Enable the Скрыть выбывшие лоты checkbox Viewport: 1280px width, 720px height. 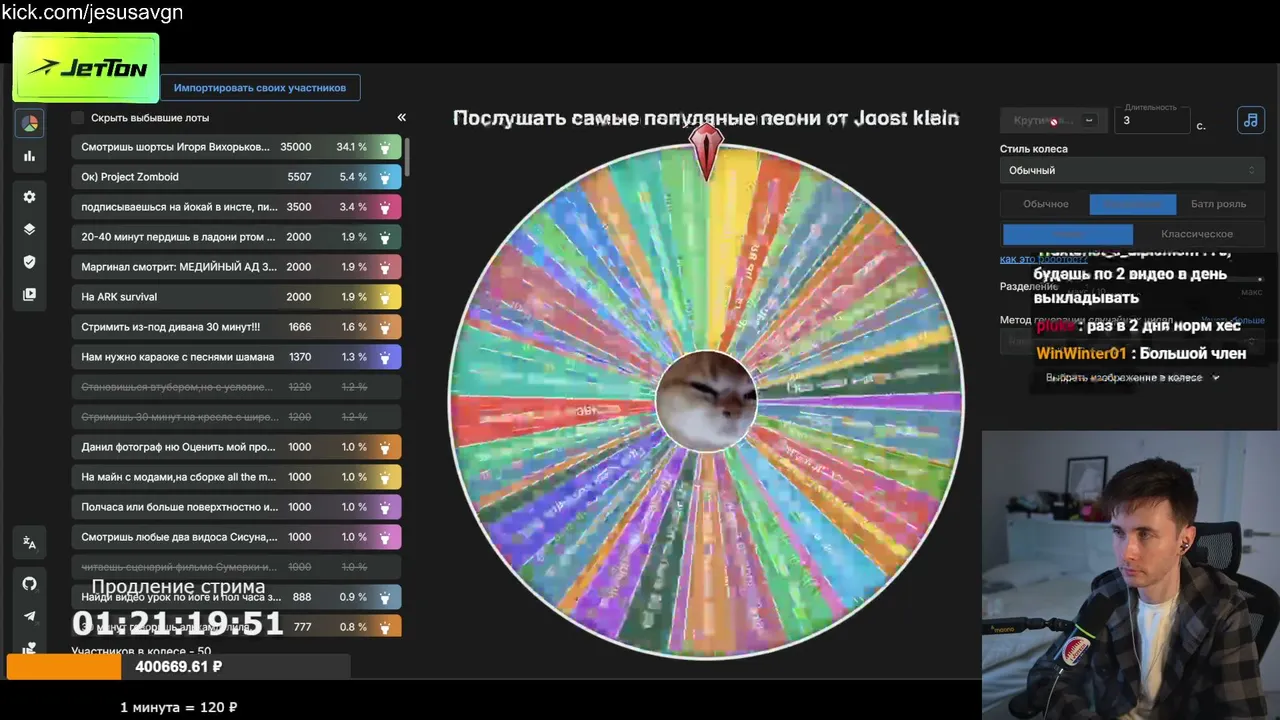click(77, 118)
